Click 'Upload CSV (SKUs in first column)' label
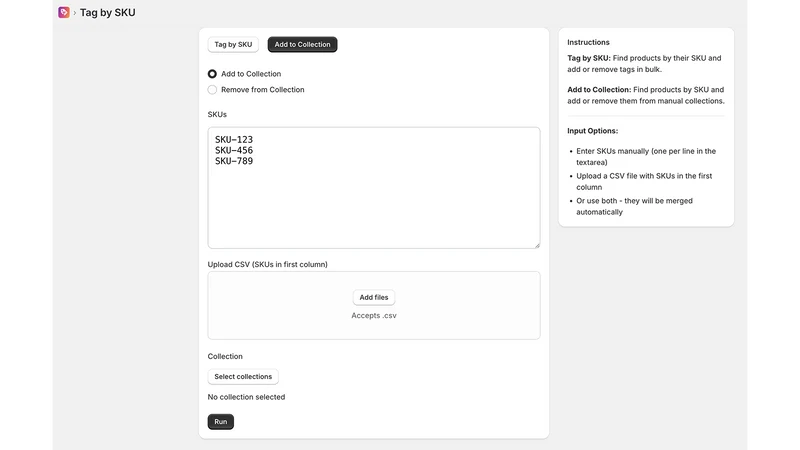Screen dimensions: 800x450 coord(267,264)
